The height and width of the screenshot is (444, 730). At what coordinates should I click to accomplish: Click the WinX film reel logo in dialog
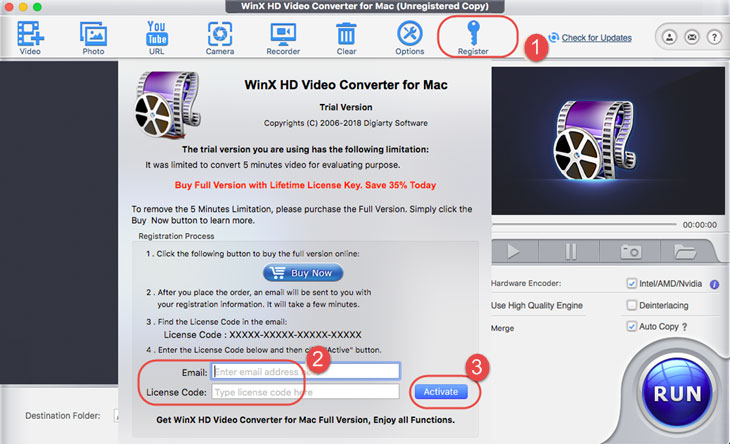pos(169,105)
